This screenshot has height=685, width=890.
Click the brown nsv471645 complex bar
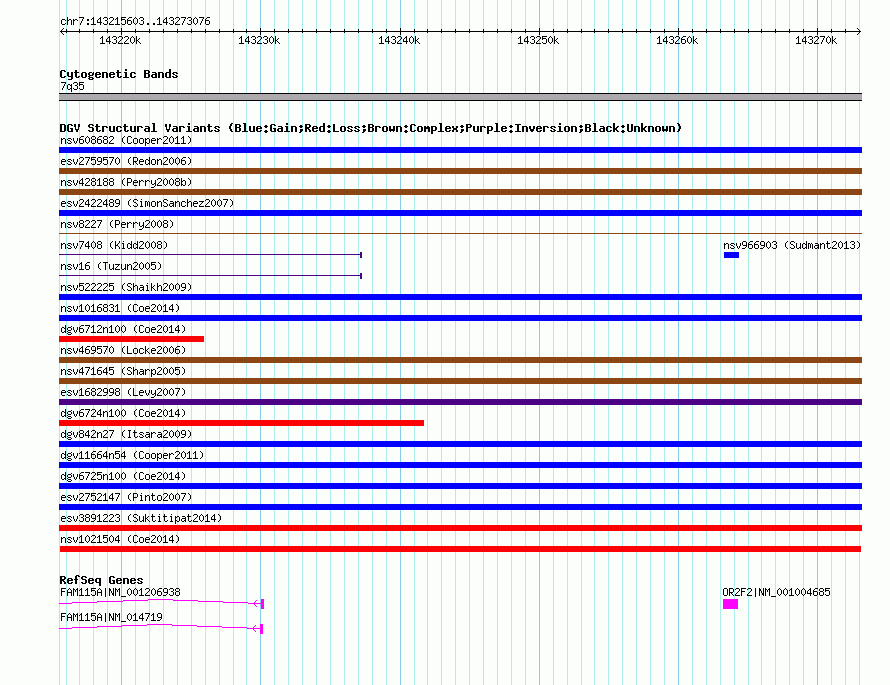coord(460,381)
